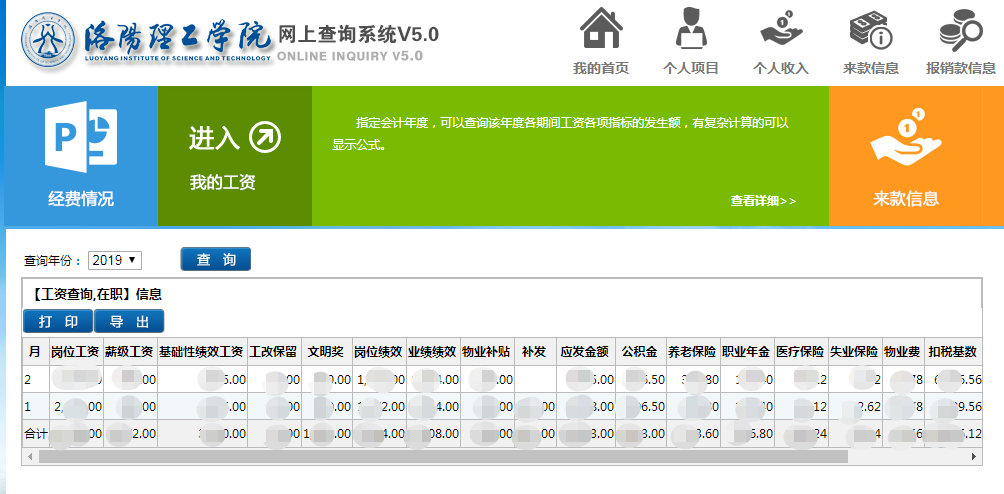Open the Personal Income hand icon
Image resolution: width=1004 pixels, height=494 pixels.
coord(780,28)
